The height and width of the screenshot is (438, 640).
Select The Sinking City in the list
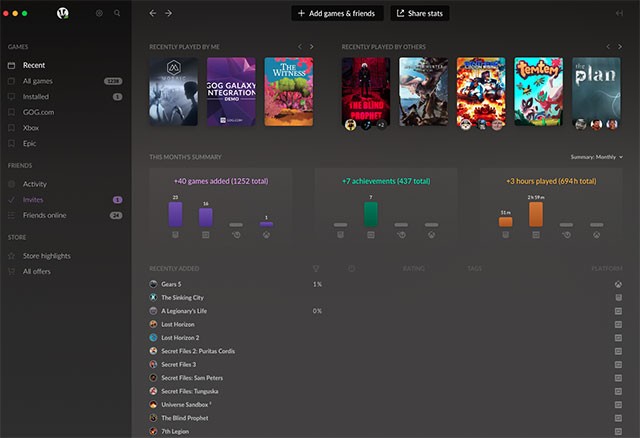coord(184,298)
